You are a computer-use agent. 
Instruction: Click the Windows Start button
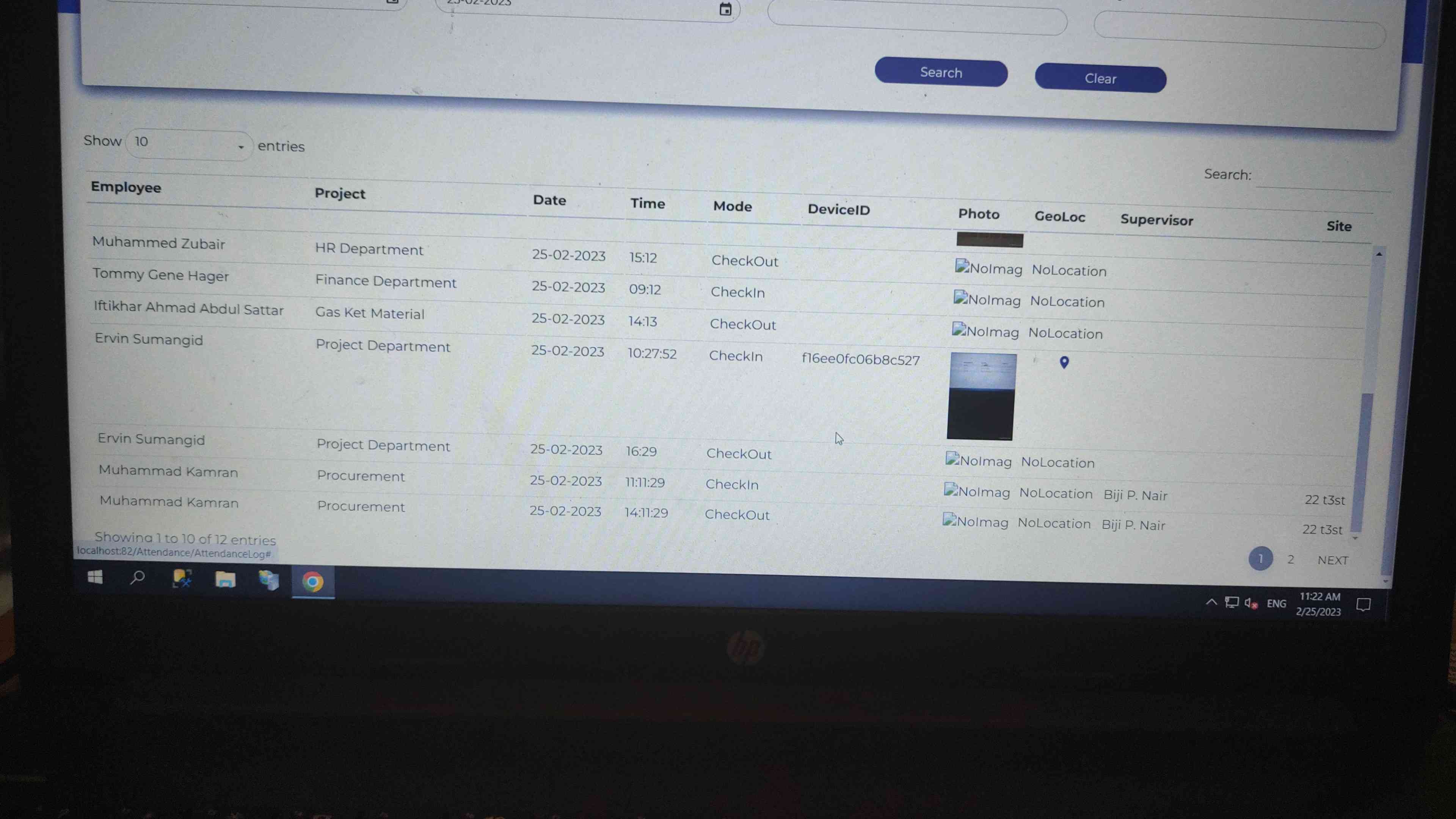tap(95, 577)
